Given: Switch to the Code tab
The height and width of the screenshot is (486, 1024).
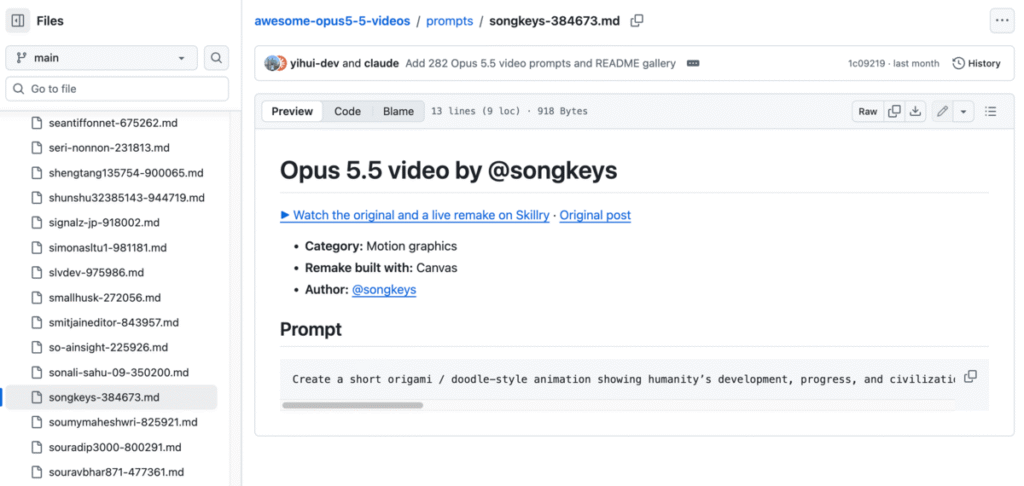Looking at the screenshot, I should pyautogui.click(x=347, y=111).
